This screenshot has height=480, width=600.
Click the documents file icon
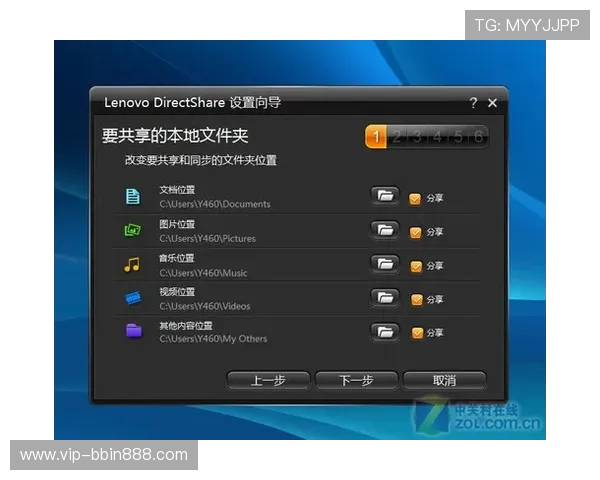tap(133, 196)
